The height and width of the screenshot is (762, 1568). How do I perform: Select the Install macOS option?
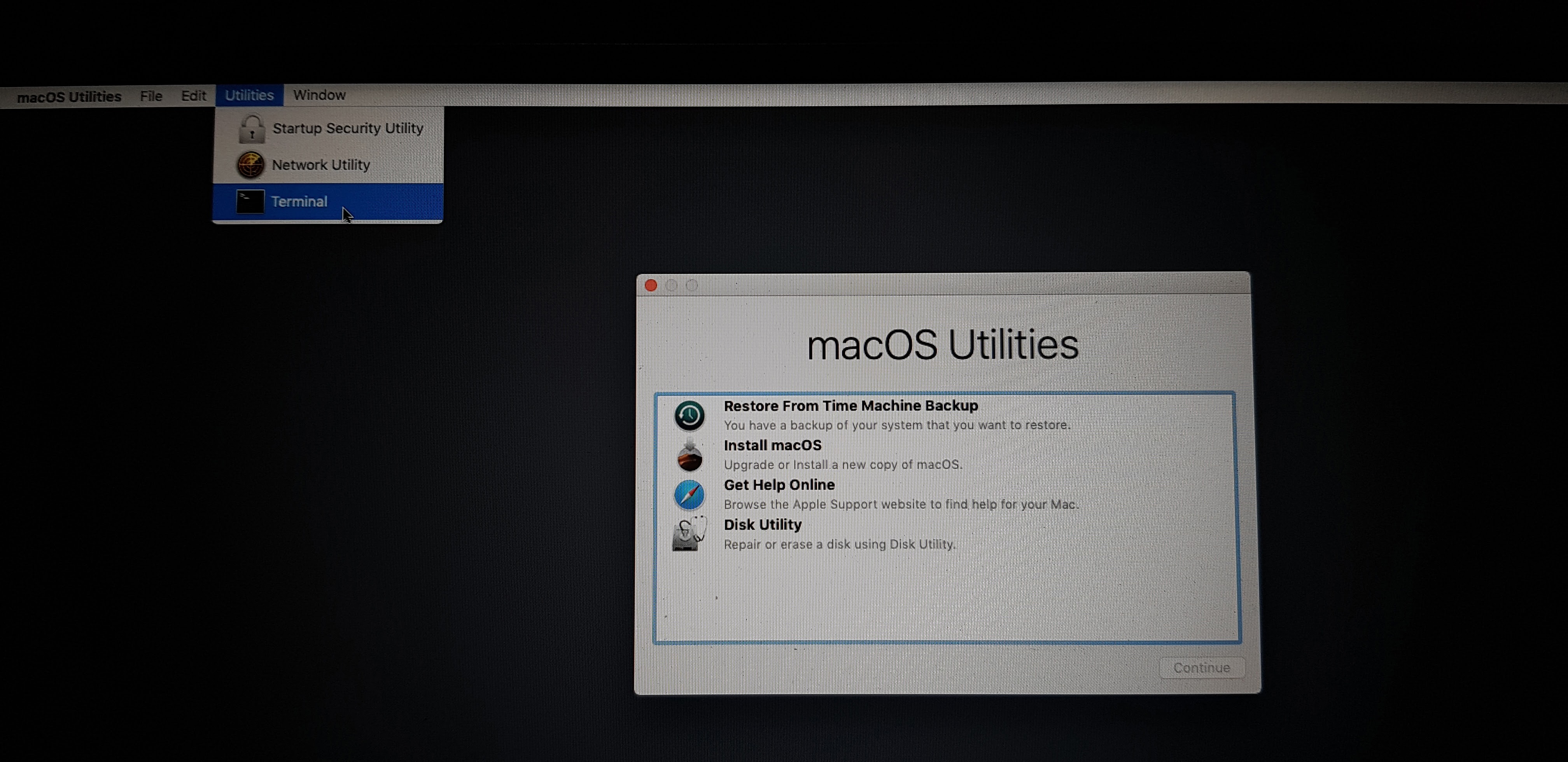click(x=945, y=454)
